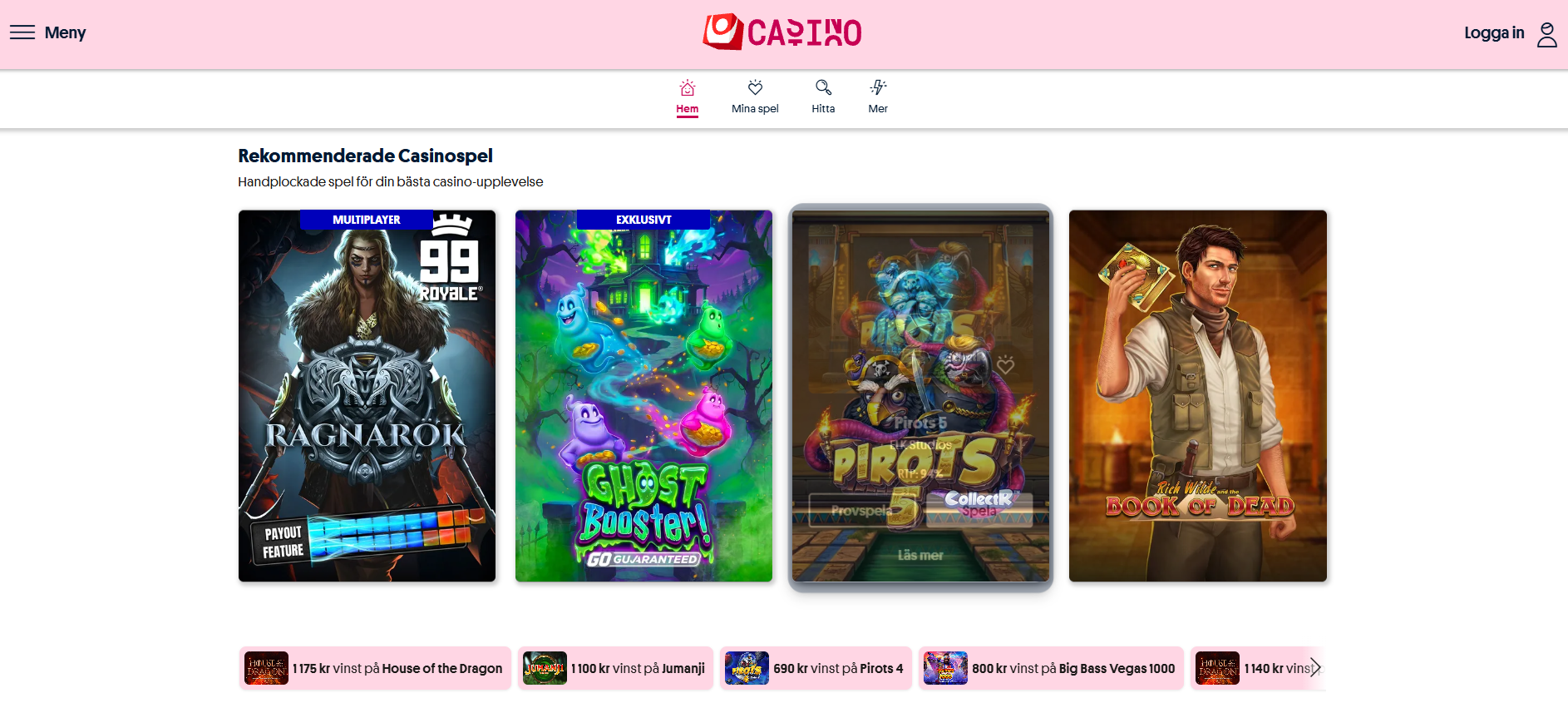Click Spela on the Pirots 5 card
This screenshot has width=1568, height=703.
pyautogui.click(x=979, y=511)
